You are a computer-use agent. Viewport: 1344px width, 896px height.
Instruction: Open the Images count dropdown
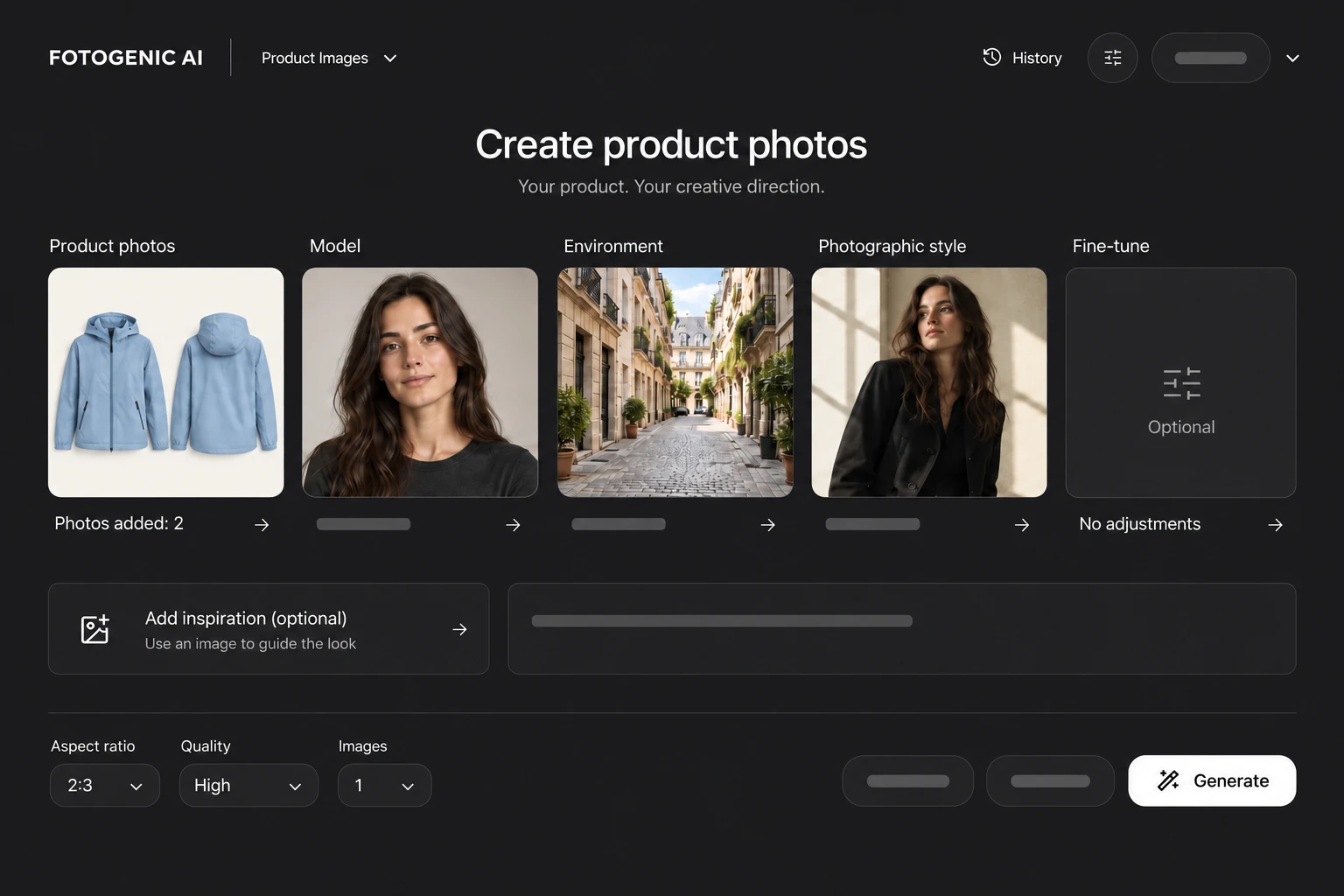click(x=384, y=785)
